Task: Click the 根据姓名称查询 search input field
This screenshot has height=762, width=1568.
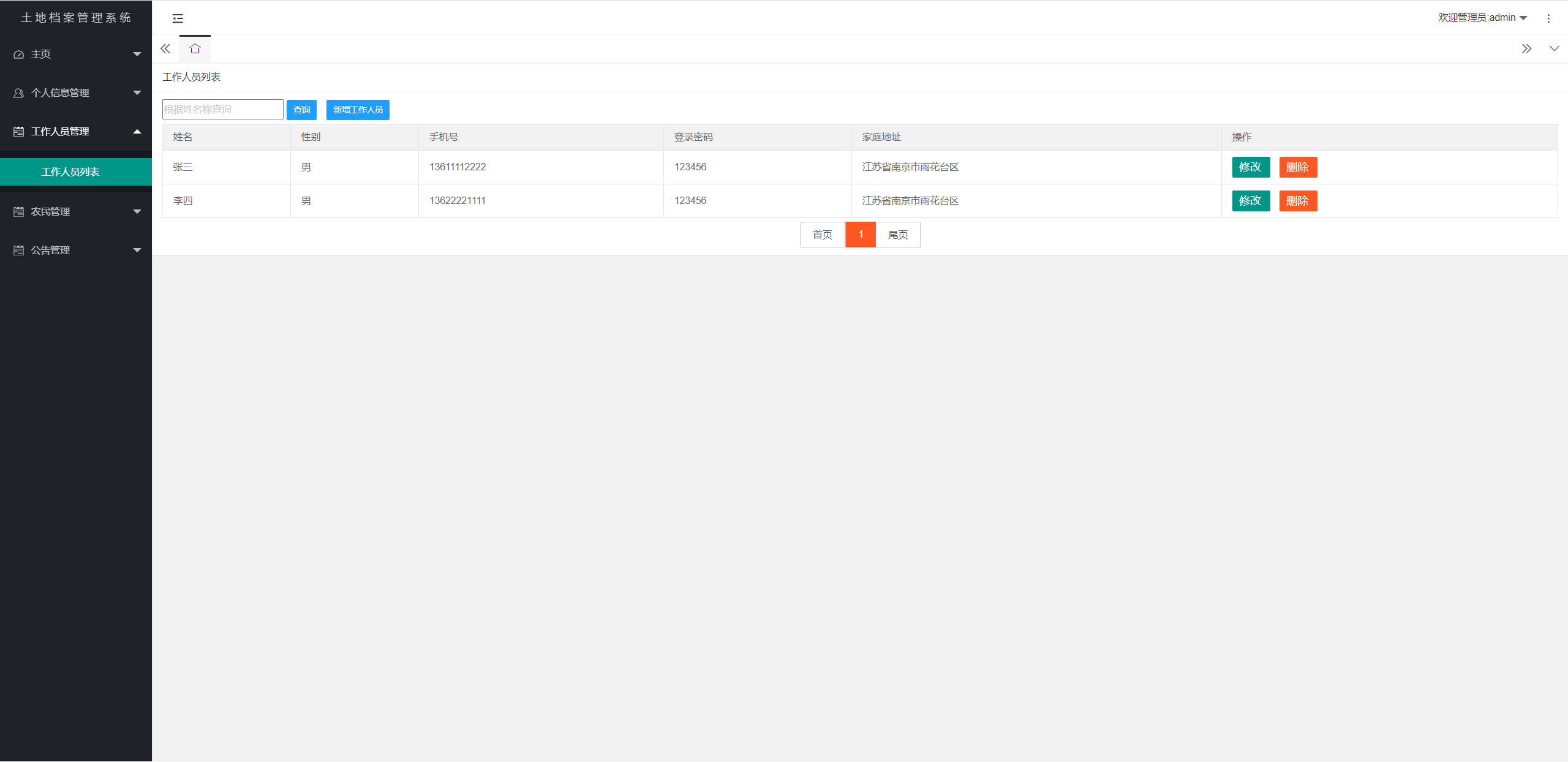Action: coord(222,110)
